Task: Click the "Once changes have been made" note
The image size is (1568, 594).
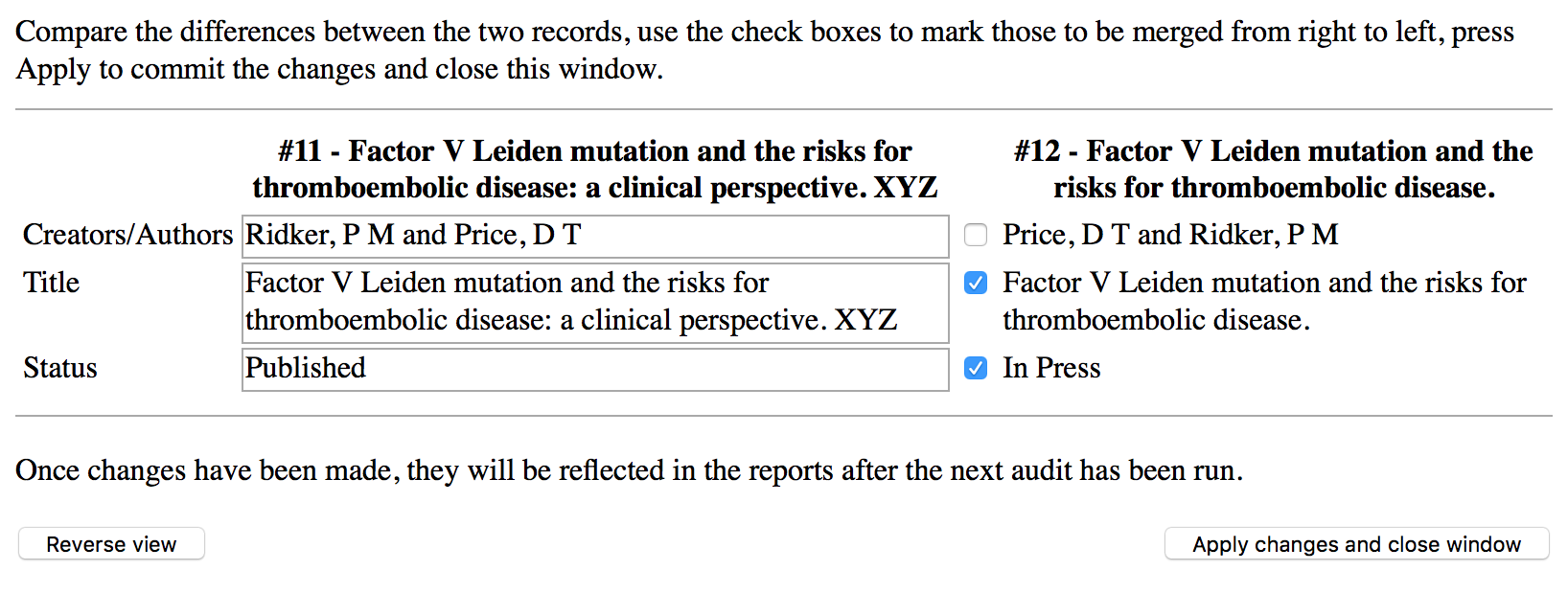Action: [629, 470]
